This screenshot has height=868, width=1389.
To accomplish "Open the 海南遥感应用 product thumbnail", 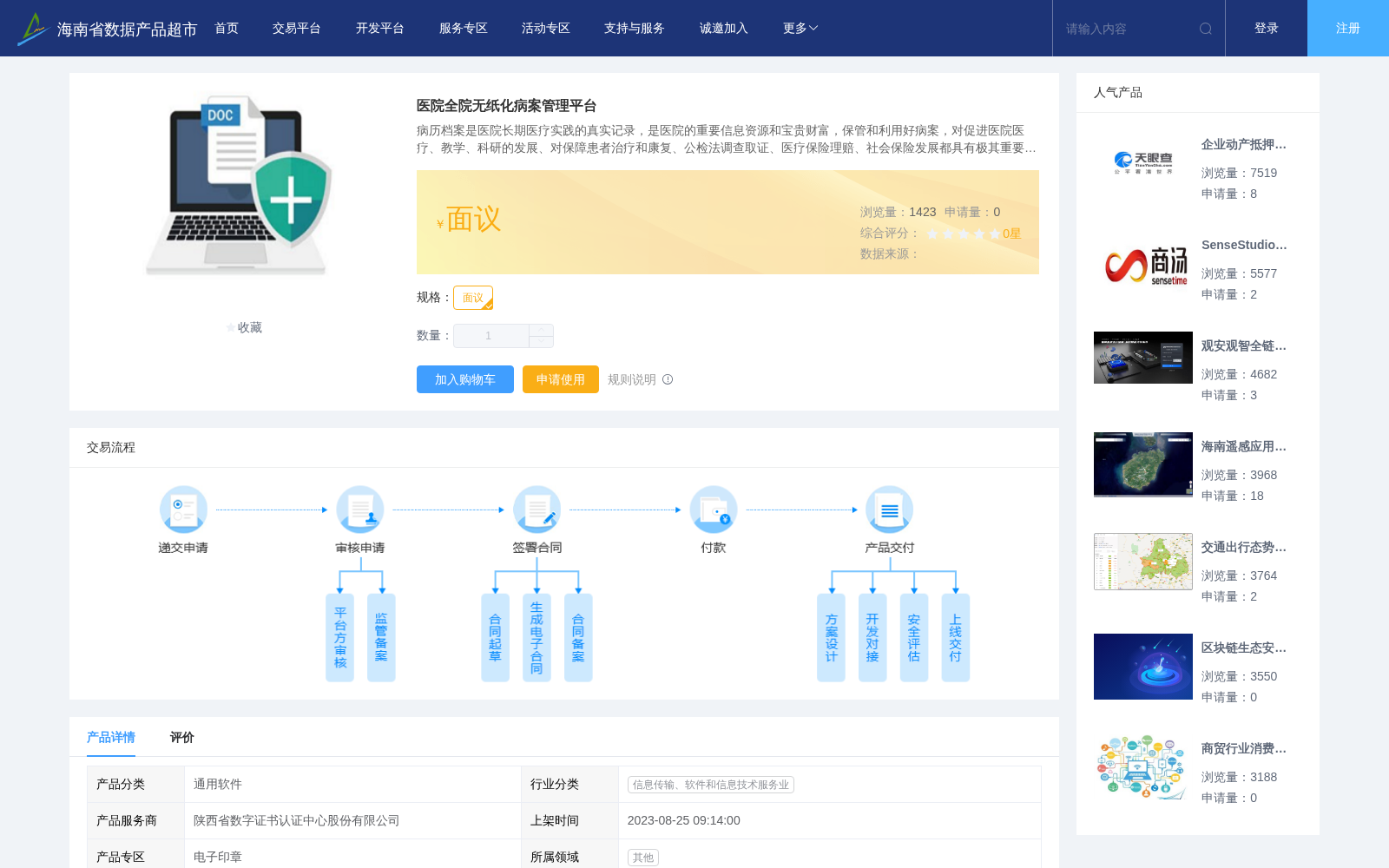I will (1143, 464).
